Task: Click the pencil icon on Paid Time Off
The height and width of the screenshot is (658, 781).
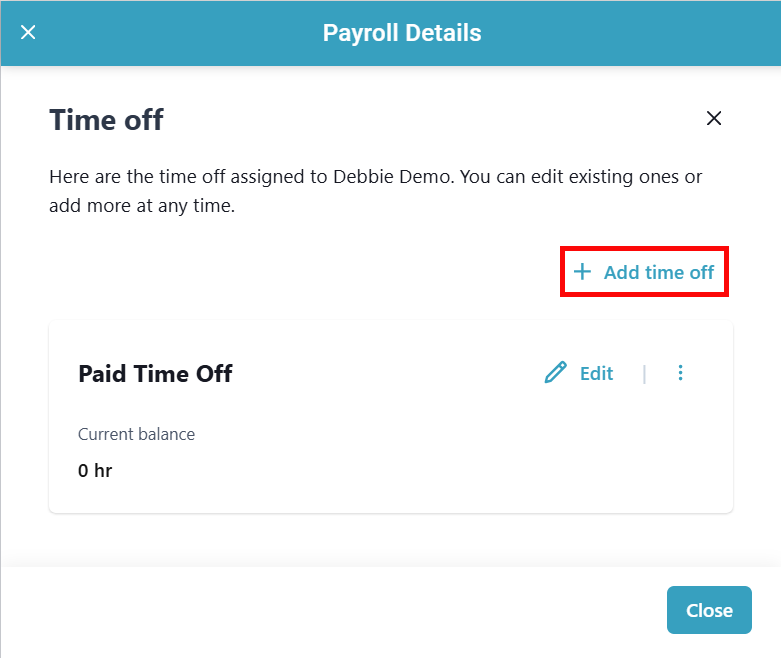Action: (555, 373)
